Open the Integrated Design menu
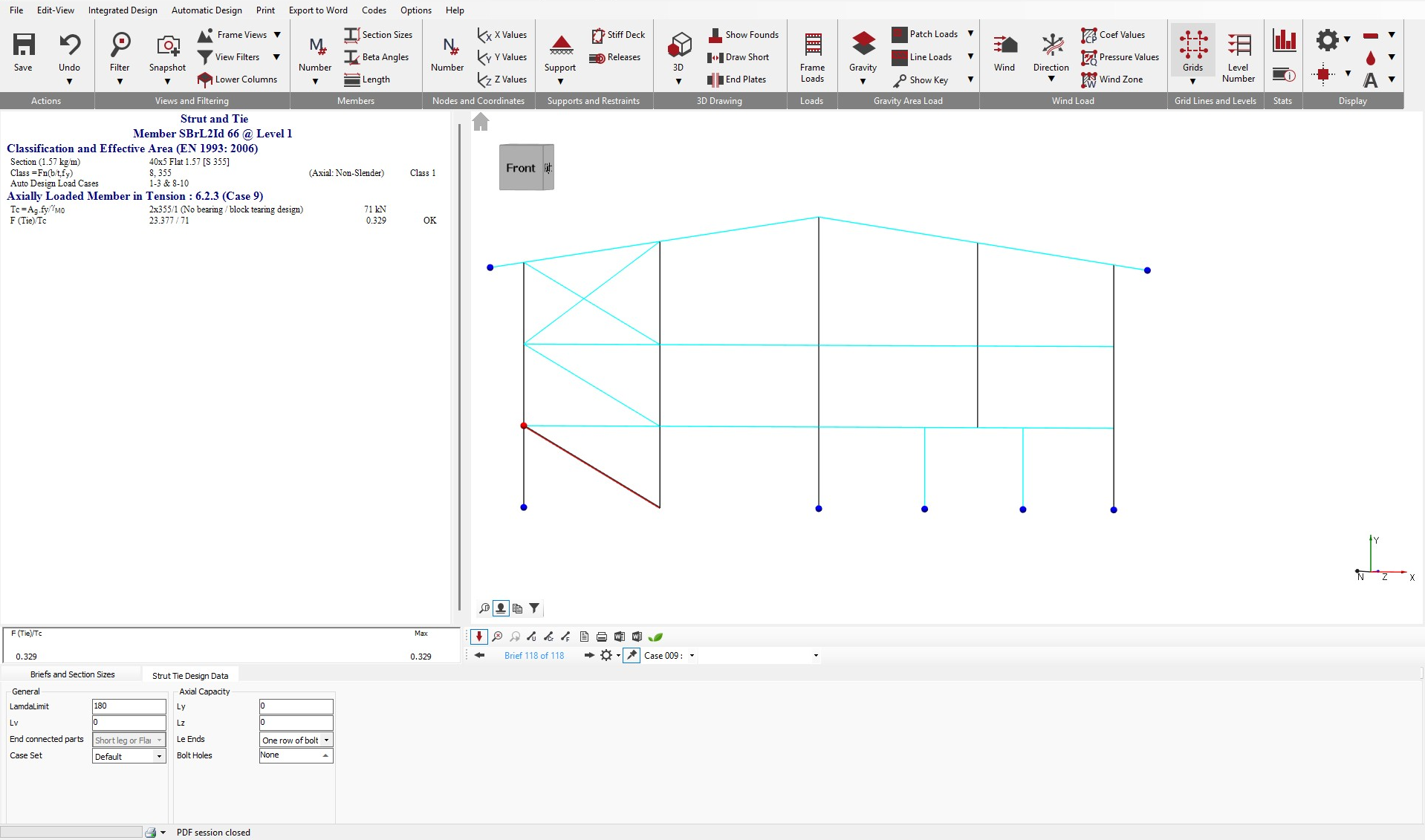Viewport: 1425px width, 840px height. coord(123,10)
